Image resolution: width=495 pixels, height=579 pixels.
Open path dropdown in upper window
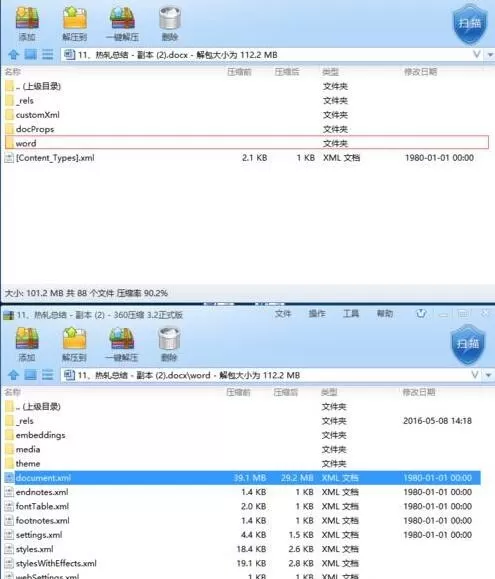[490, 55]
